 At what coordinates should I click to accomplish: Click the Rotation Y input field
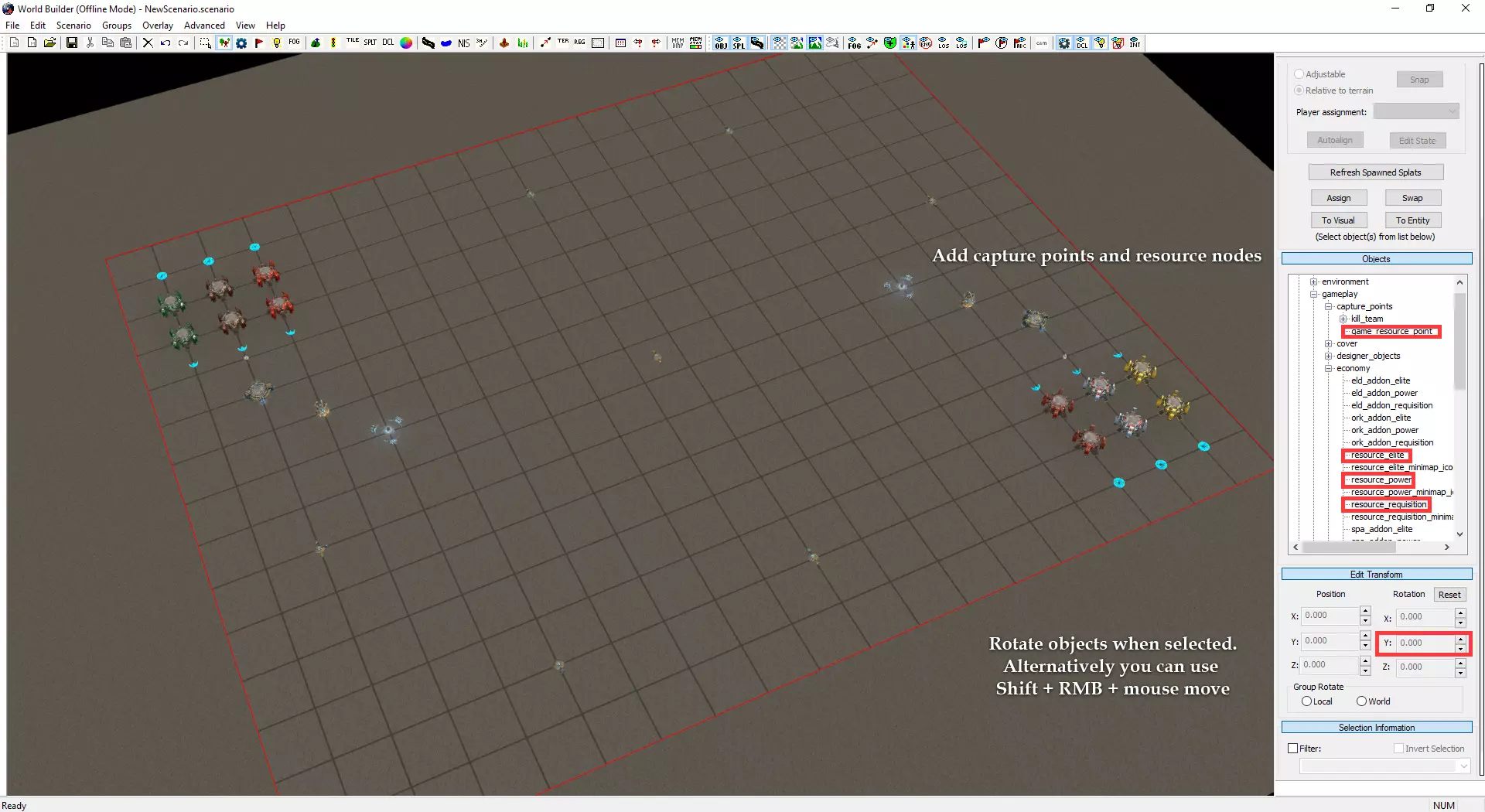pyautogui.click(x=1425, y=643)
